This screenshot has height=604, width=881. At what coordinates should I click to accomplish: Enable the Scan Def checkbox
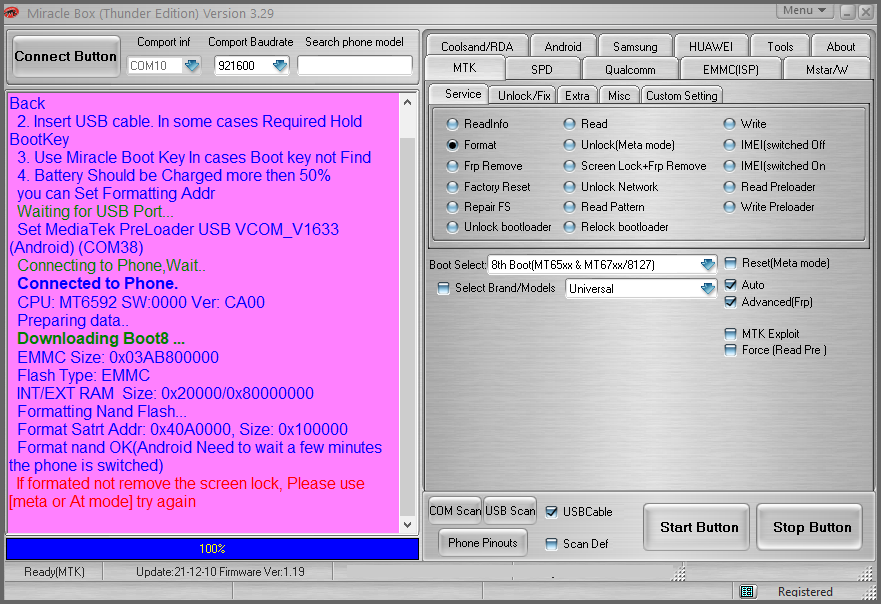pos(552,544)
